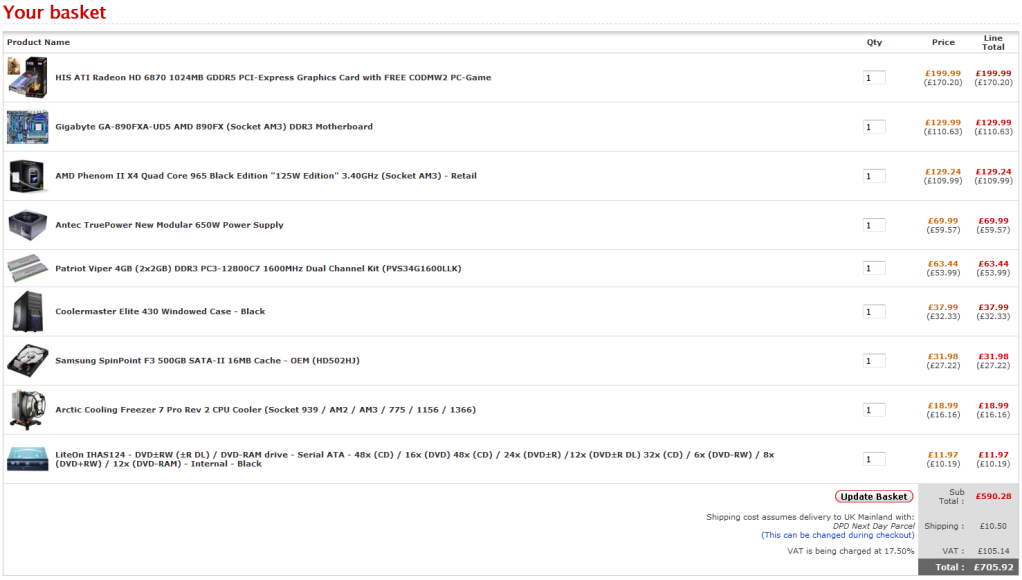Click the Patriot Viper RAM thumbnail
The image size is (1022, 580).
click(27, 268)
